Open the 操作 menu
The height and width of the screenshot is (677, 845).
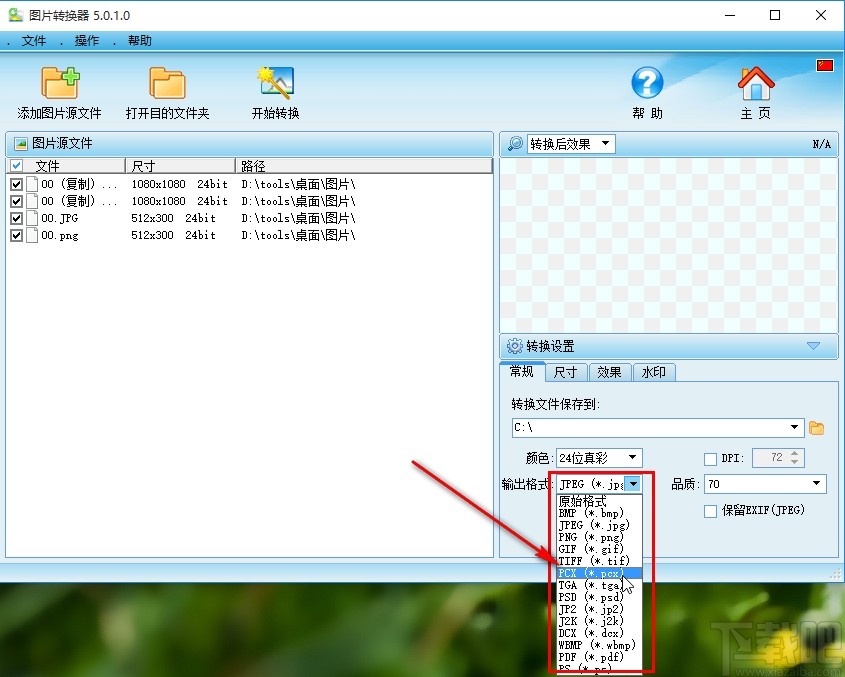click(x=86, y=41)
